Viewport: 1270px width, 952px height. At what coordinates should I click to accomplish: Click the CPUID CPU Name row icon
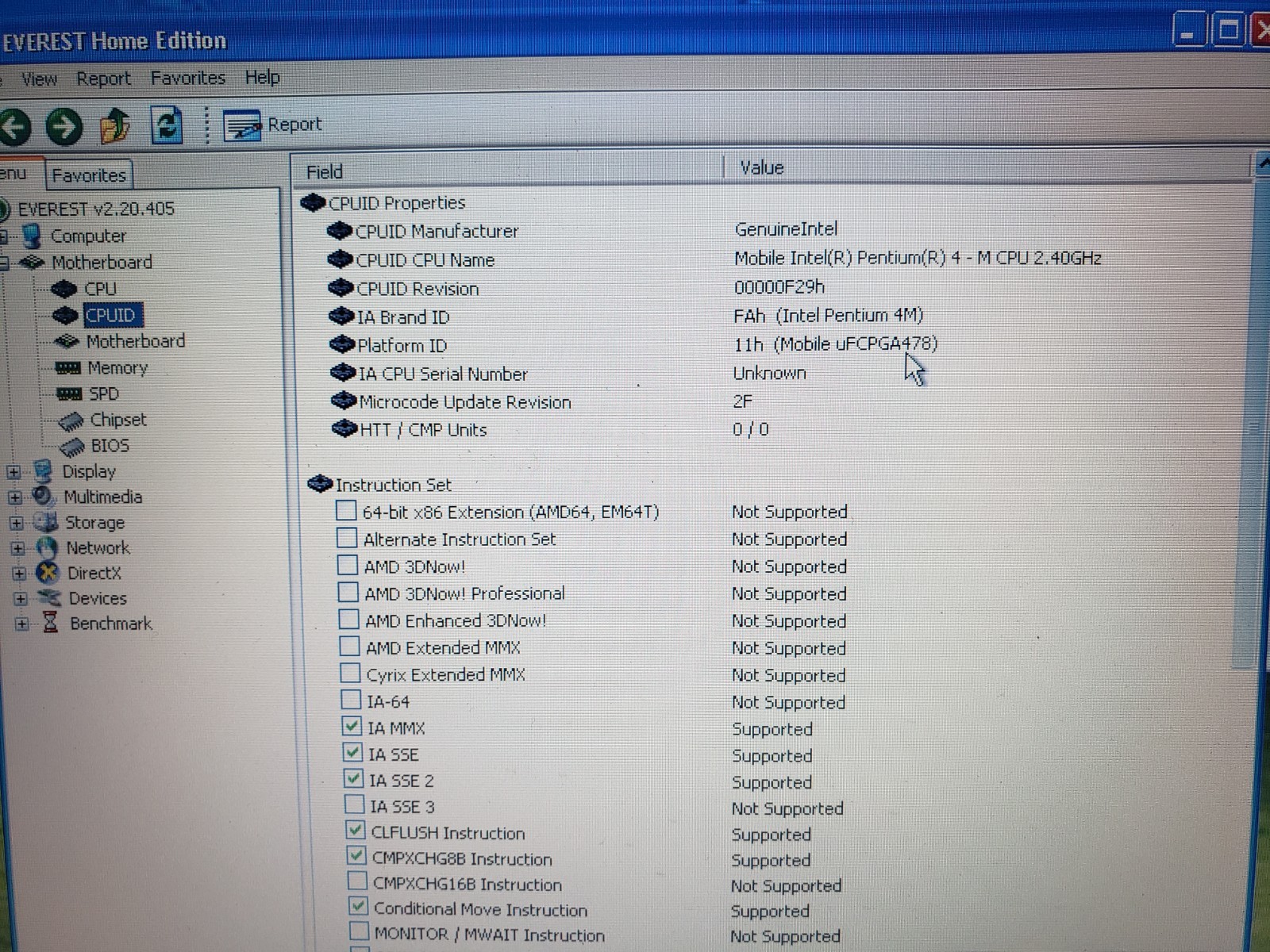tap(340, 259)
